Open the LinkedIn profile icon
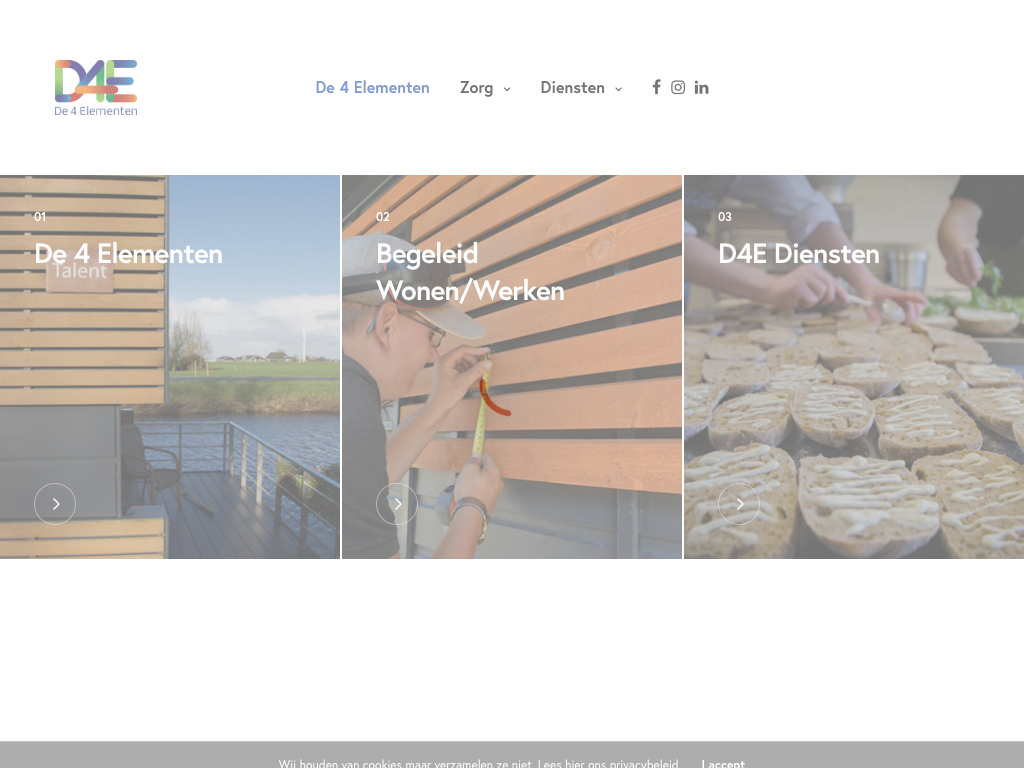 701,88
